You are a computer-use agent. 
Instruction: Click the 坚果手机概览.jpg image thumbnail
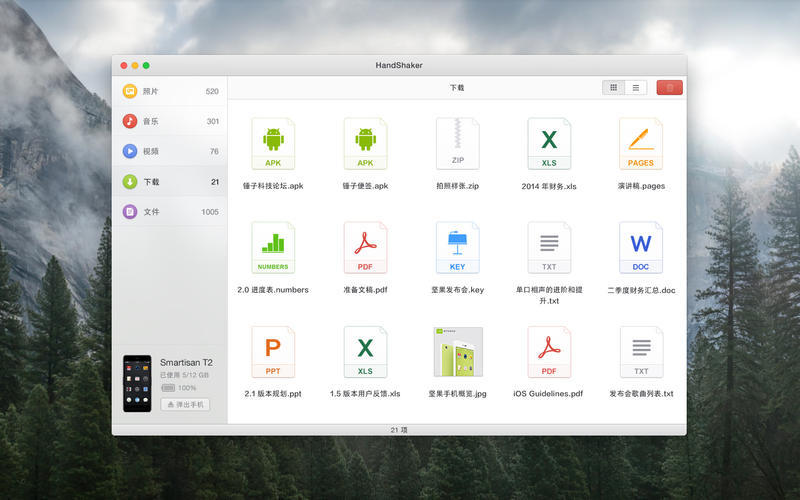[457, 352]
